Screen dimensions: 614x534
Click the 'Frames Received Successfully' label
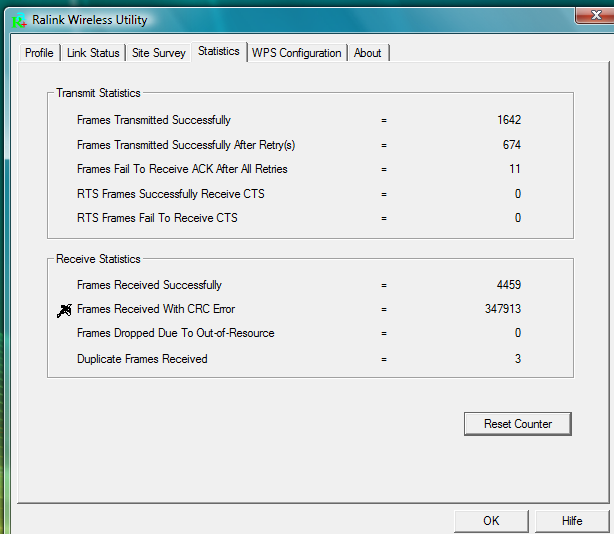[x=149, y=285]
